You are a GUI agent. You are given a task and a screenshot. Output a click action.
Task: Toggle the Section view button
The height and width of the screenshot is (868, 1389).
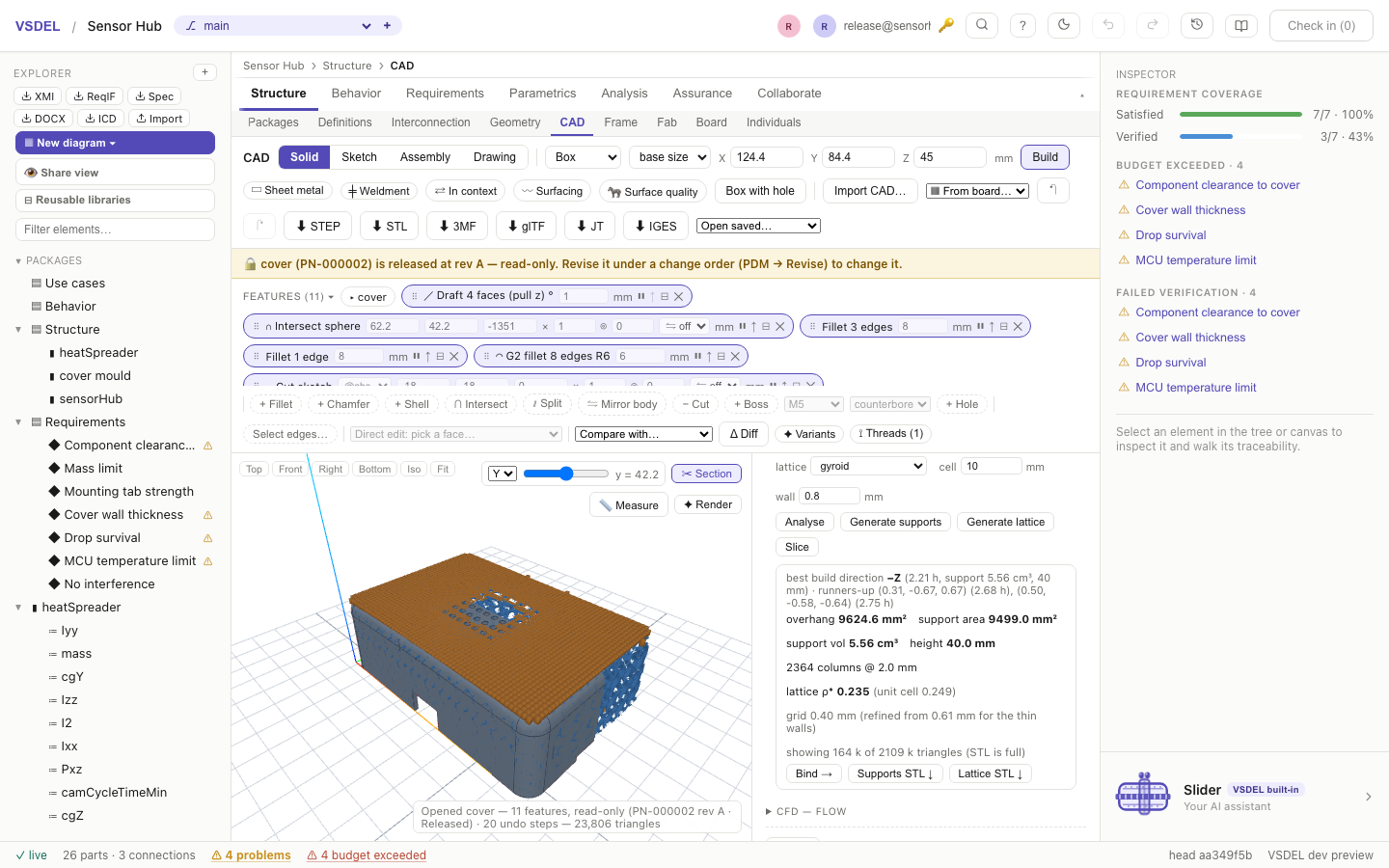coord(706,474)
